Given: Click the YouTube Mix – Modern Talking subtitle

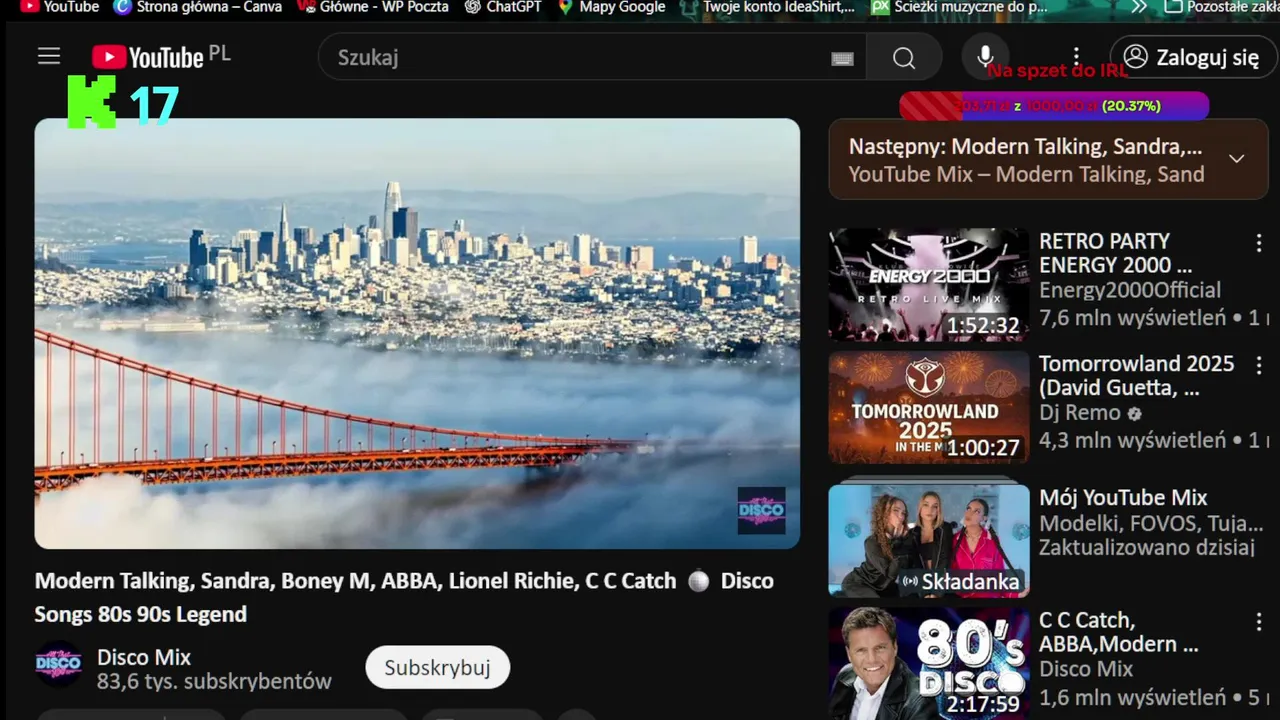Looking at the screenshot, I should pyautogui.click(x=1026, y=174).
